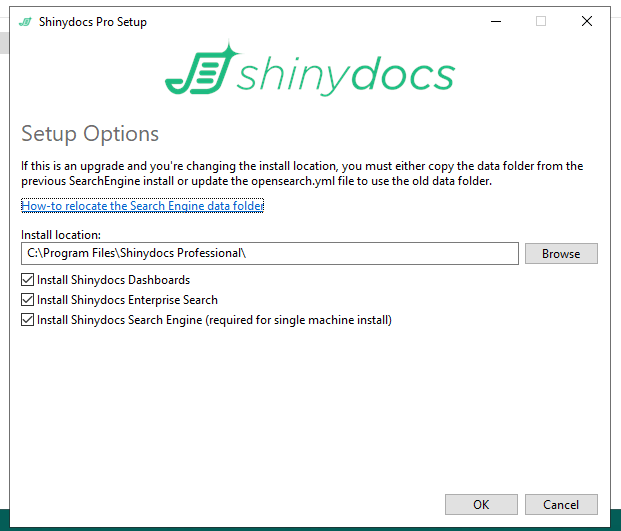Click the upgrade instructions paragraph text
This screenshot has height=531, width=621.
tap(300, 173)
